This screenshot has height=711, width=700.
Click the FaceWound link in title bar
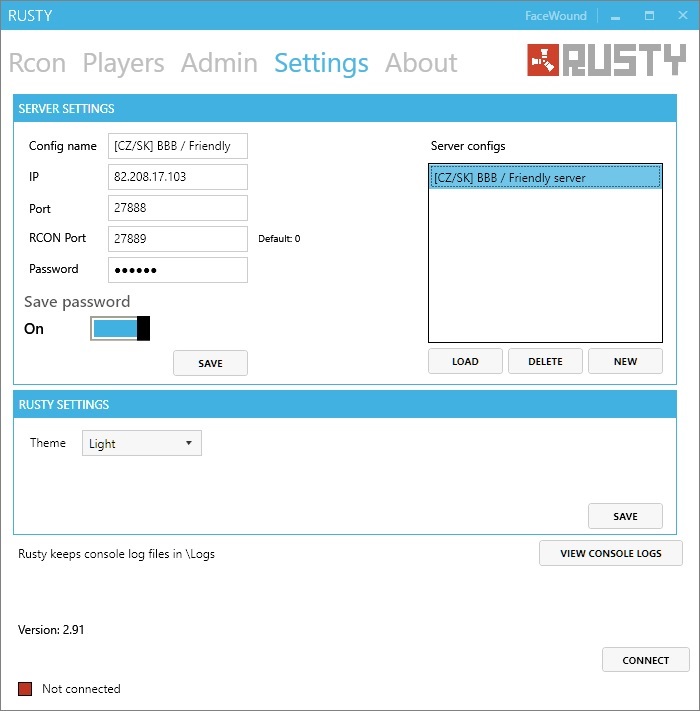coord(556,16)
